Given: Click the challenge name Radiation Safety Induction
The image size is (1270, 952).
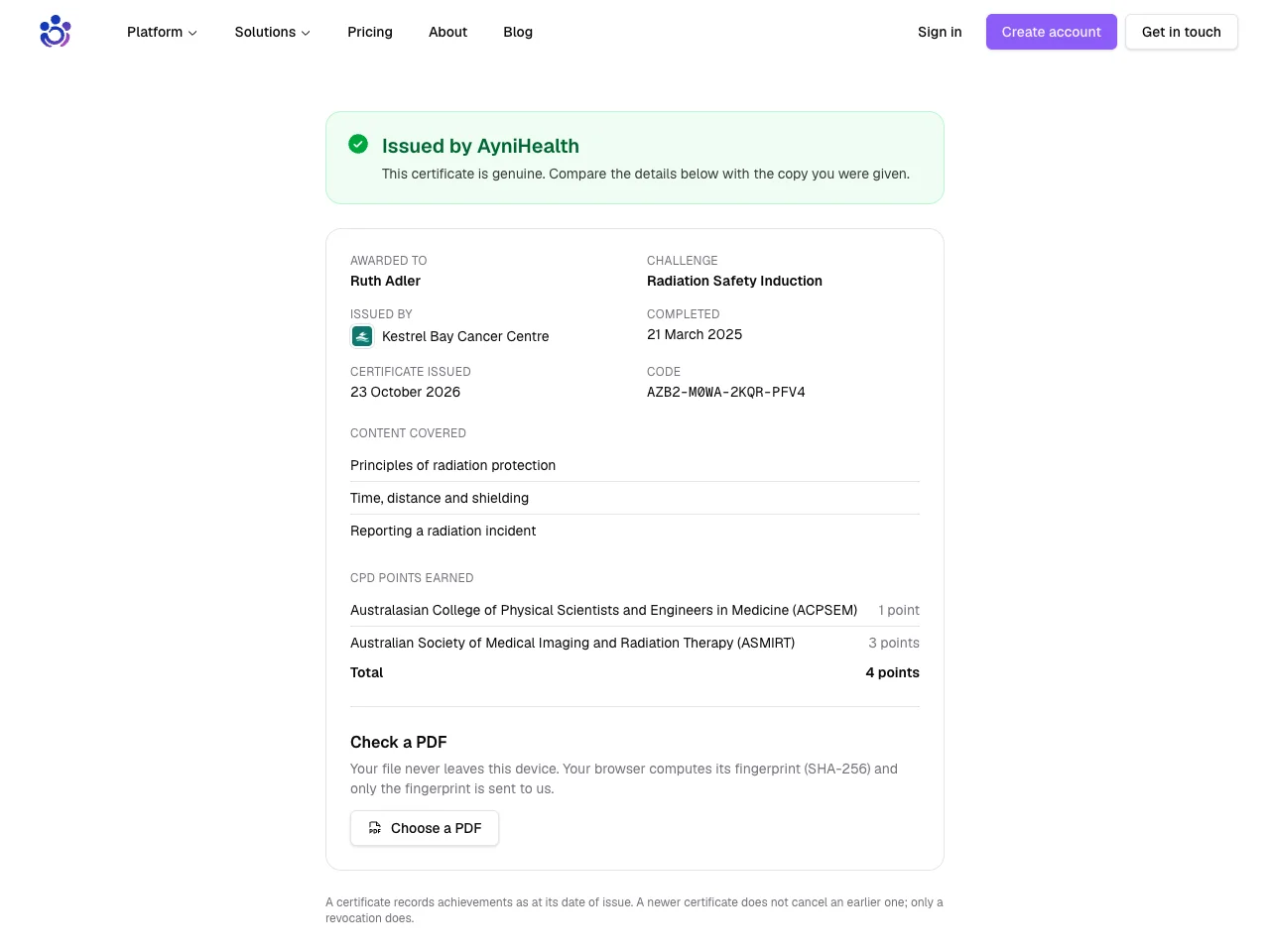Looking at the screenshot, I should click(x=734, y=281).
